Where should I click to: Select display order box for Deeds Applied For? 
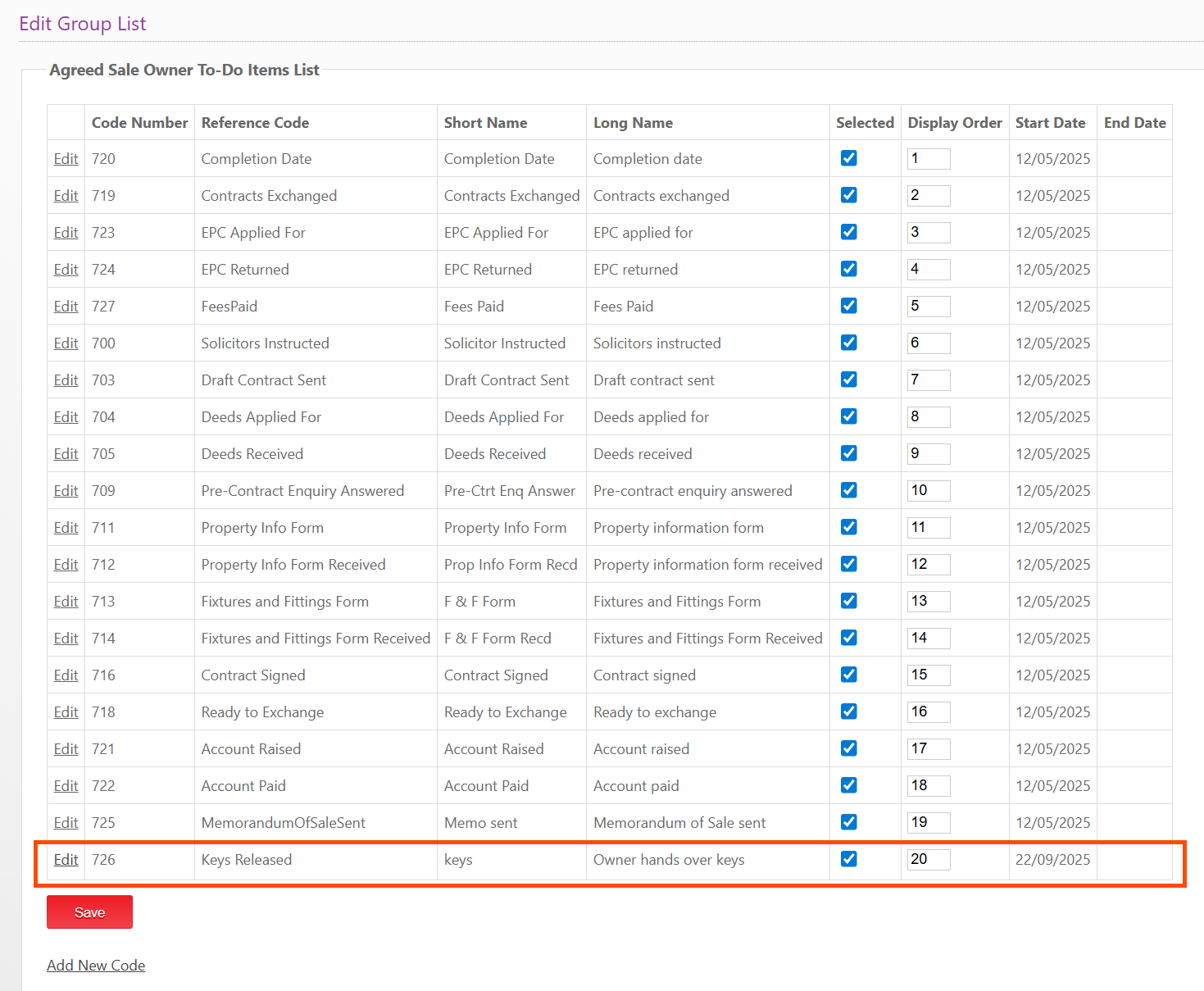coord(929,417)
